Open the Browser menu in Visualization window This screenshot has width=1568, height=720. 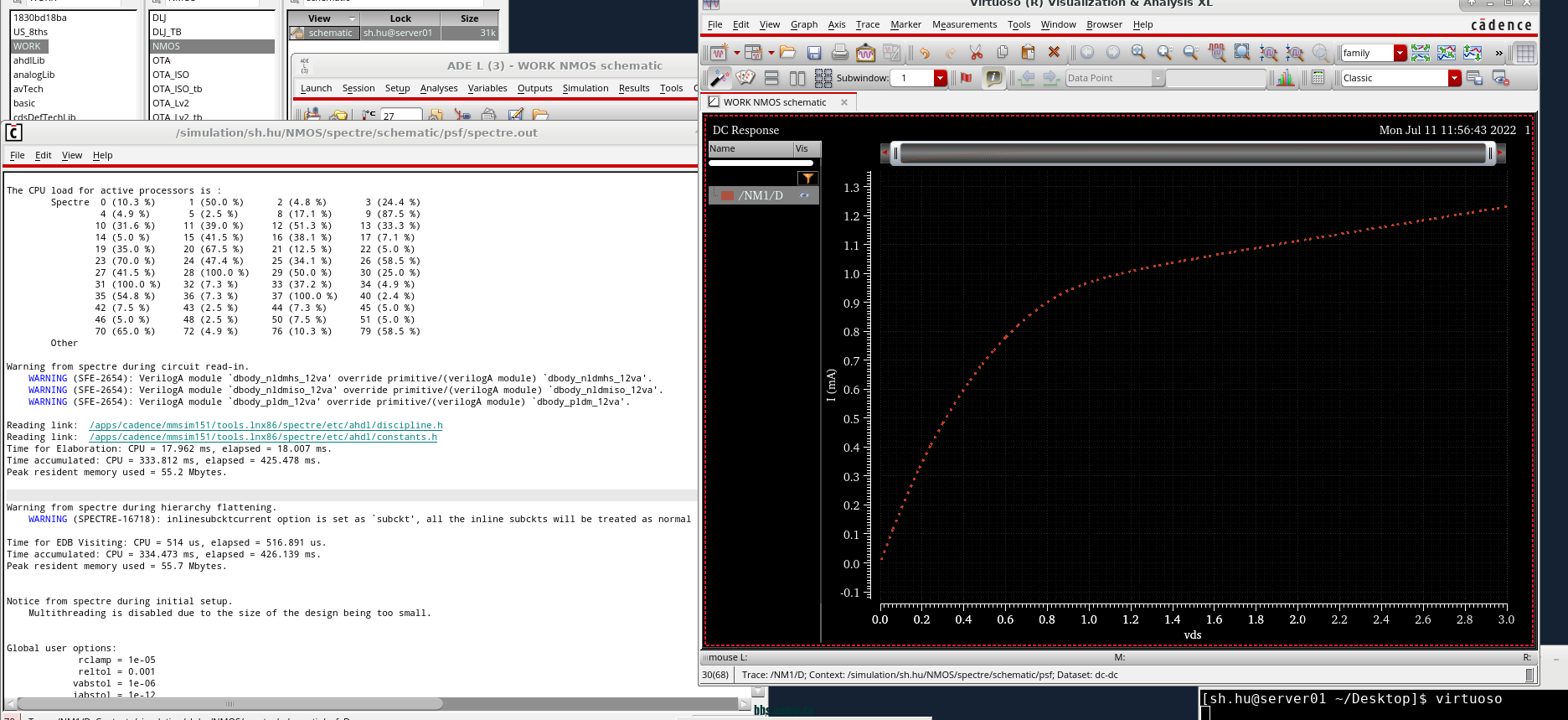(1104, 24)
